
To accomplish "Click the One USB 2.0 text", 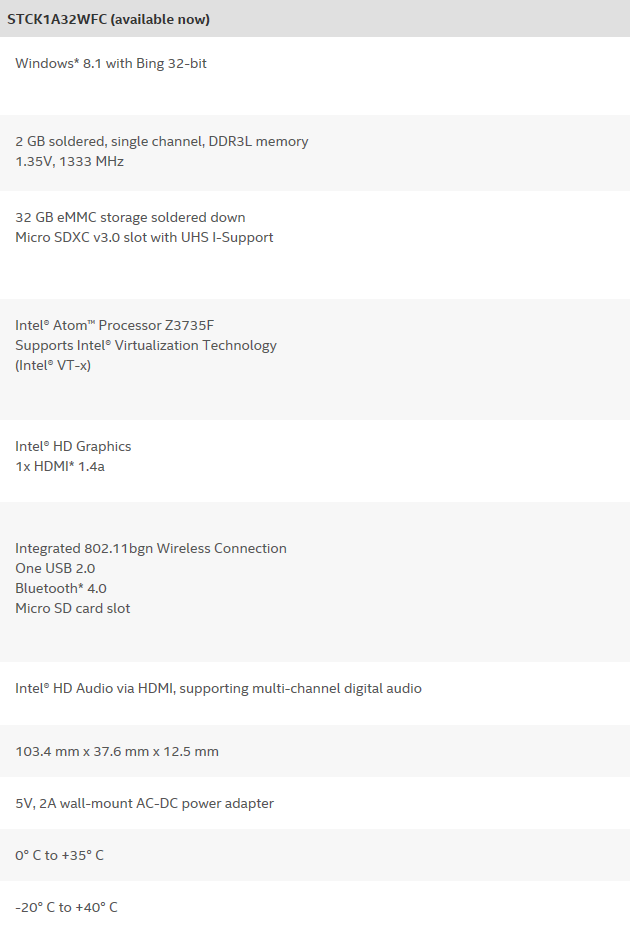I will 55,569.
